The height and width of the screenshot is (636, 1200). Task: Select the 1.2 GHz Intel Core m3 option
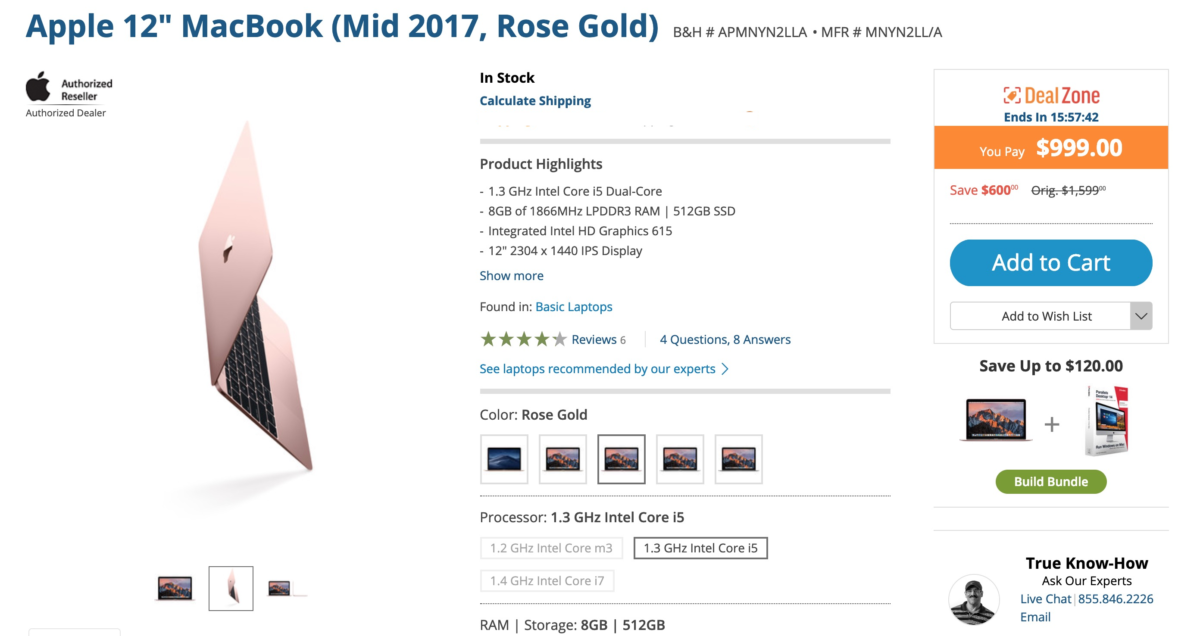point(552,548)
